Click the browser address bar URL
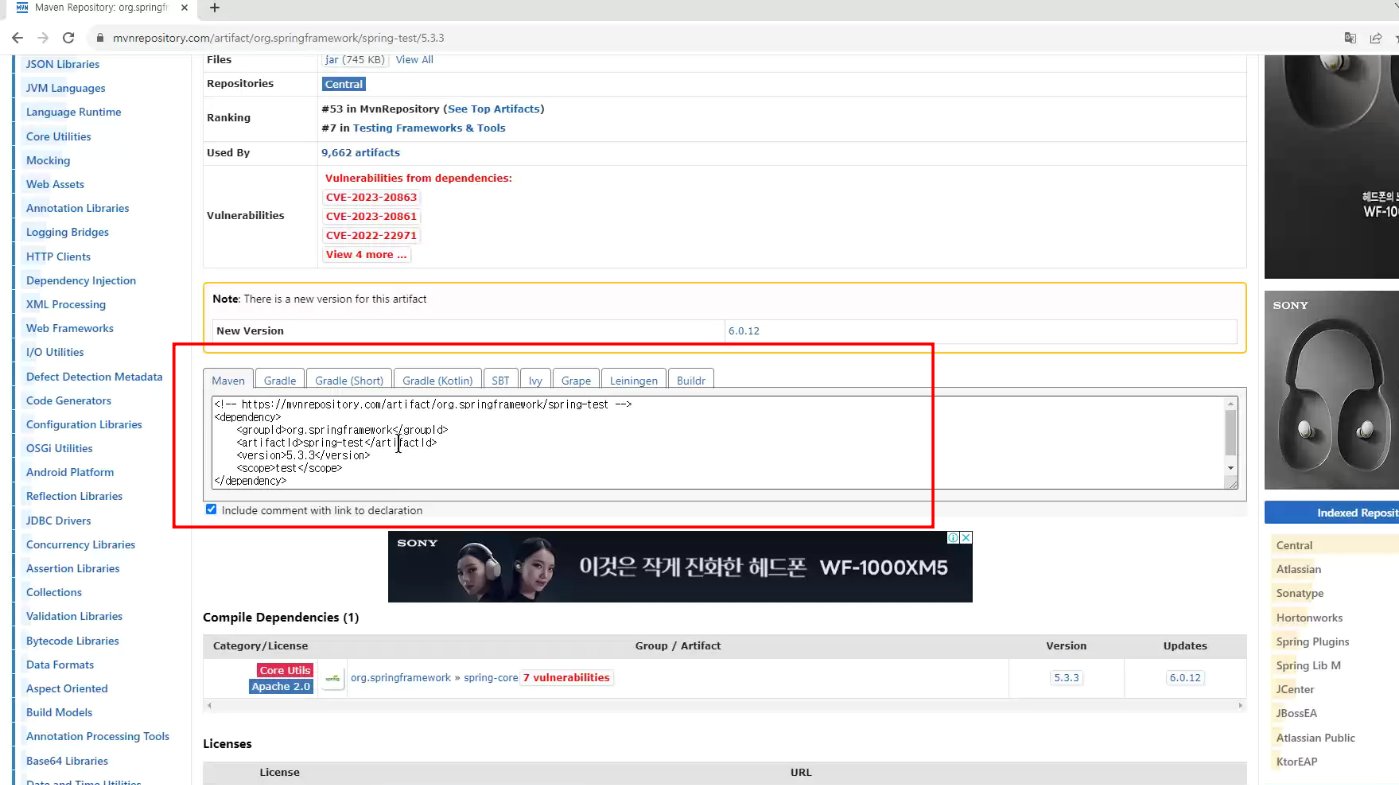1399x785 pixels. coord(278,38)
